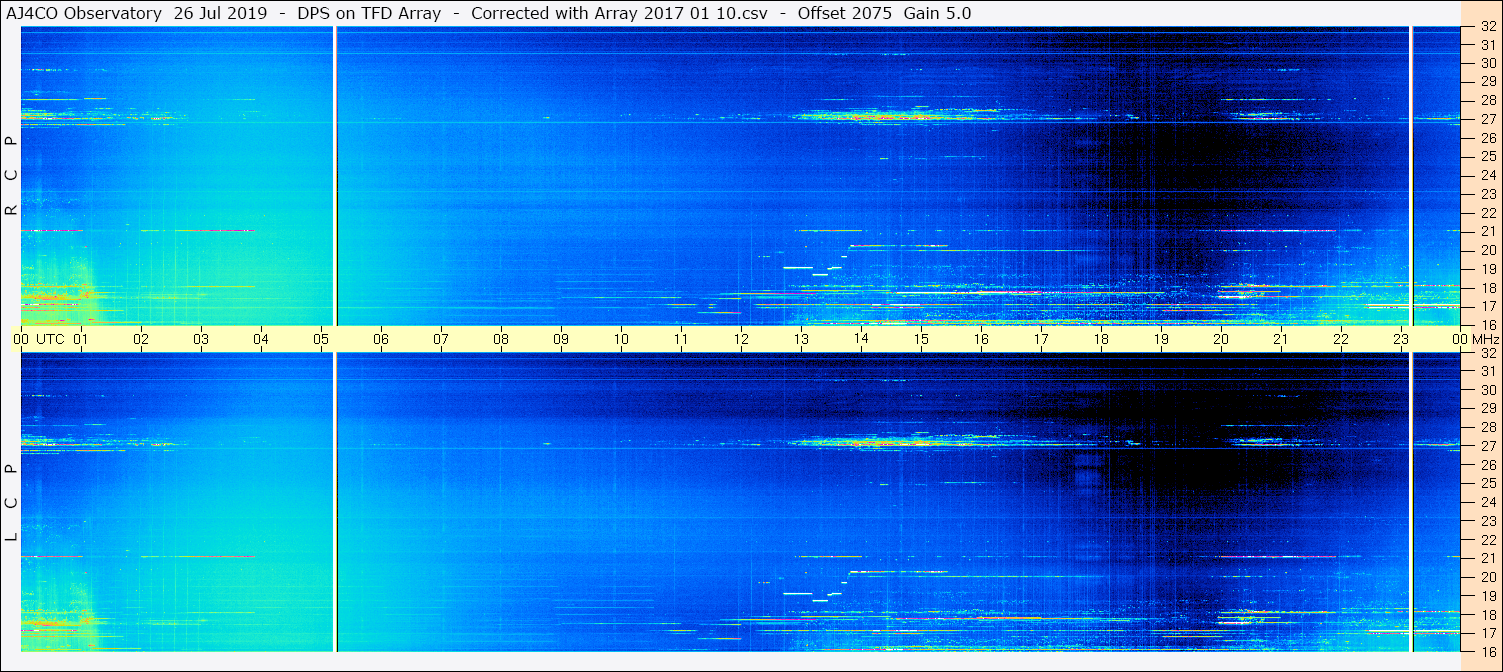This screenshot has height=672, width=1503.
Task: Click the 23 hour time axis label
Action: coord(1401,339)
